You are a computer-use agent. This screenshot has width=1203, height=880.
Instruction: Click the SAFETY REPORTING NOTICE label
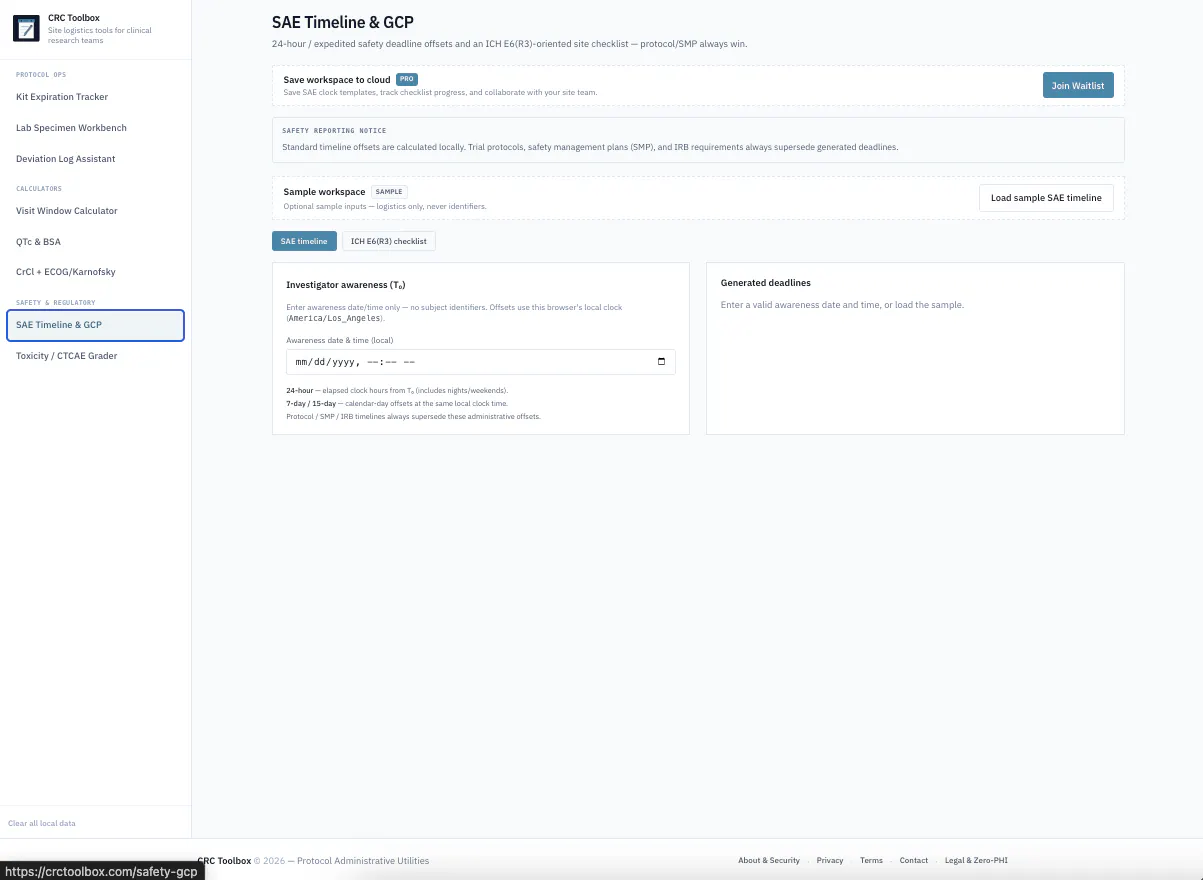(334, 131)
